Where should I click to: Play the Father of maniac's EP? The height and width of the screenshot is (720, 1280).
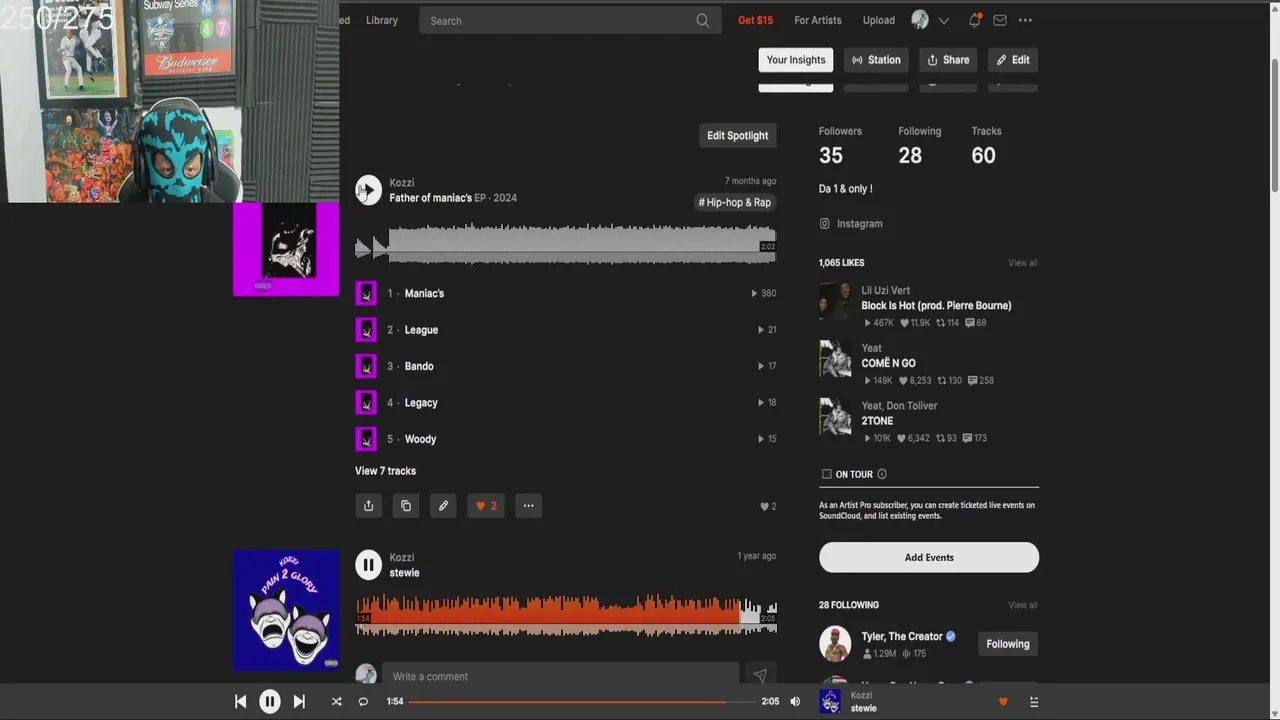point(368,190)
